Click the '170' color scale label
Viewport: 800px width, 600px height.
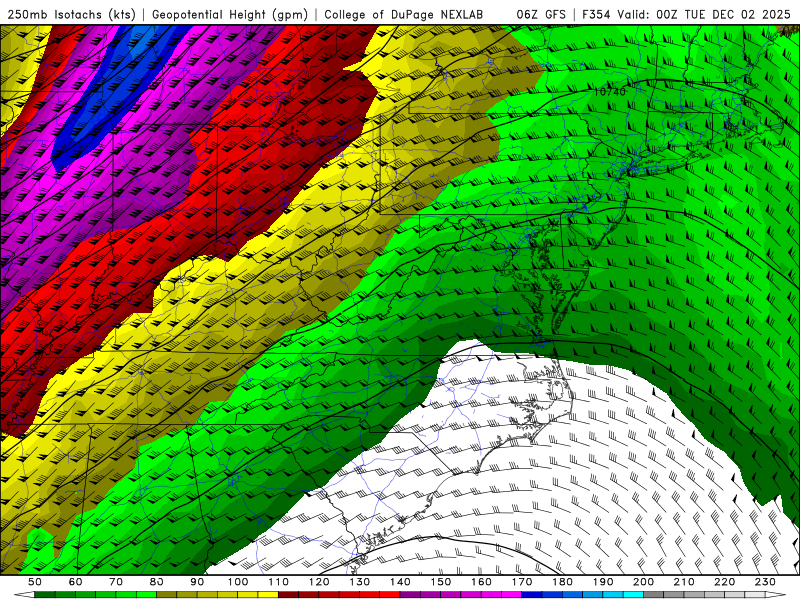pos(522,582)
